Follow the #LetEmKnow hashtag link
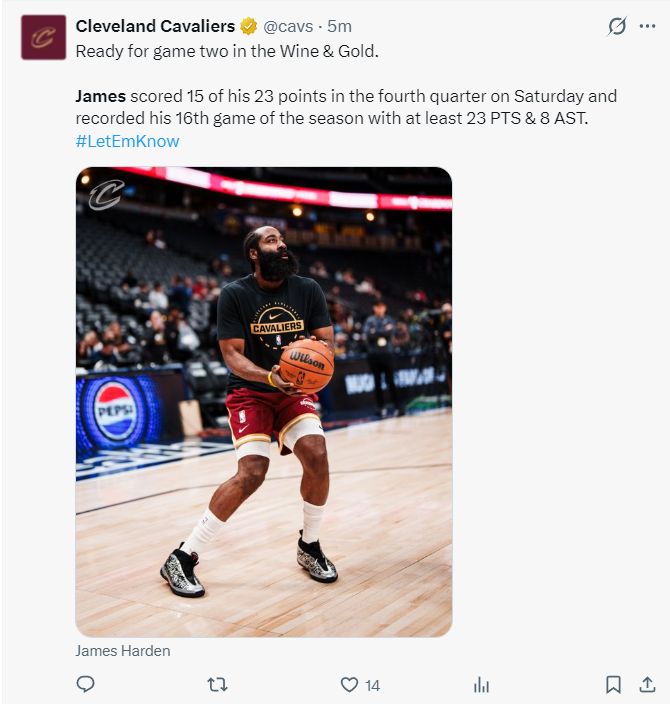The image size is (670, 704). pos(127,141)
